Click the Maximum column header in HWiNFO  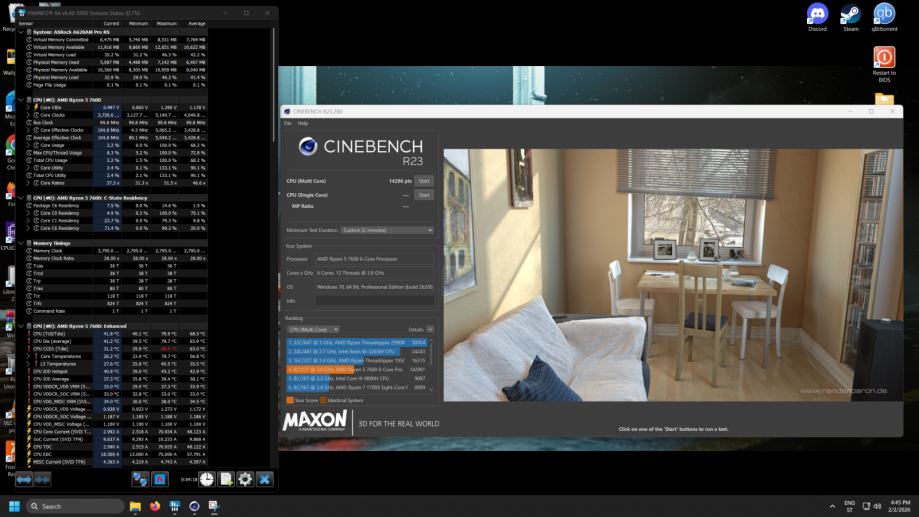166,23
